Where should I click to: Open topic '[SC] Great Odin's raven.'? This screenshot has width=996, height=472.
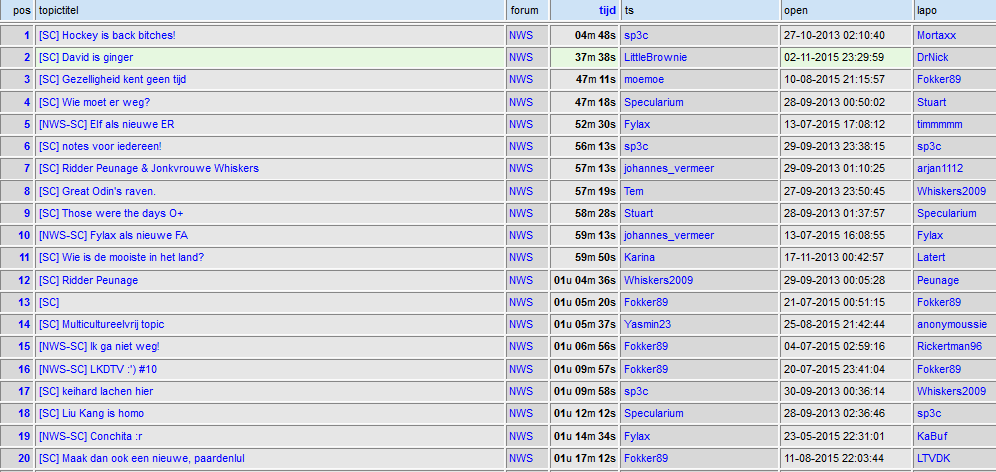[x=97, y=191]
